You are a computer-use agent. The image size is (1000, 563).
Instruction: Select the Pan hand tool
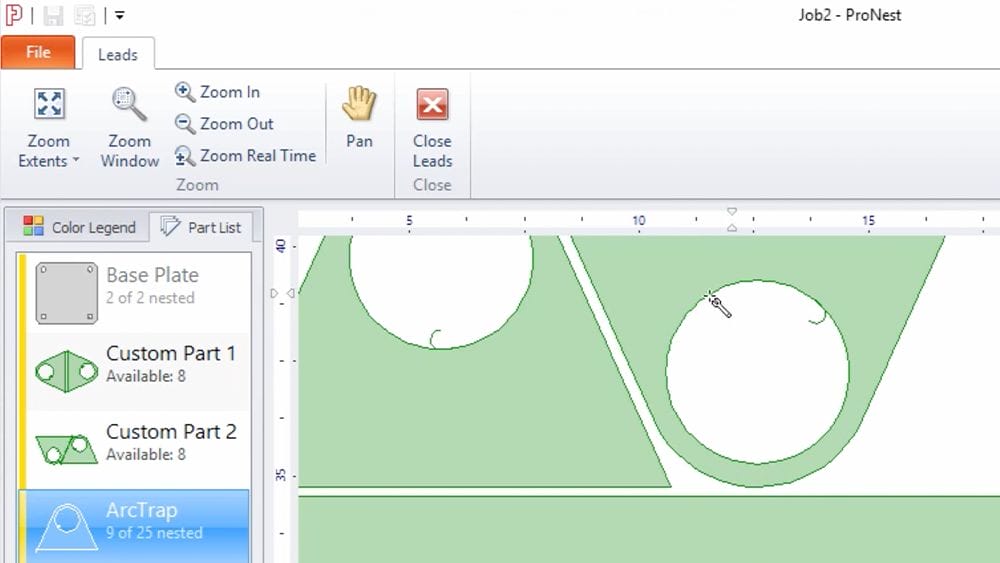coord(359,105)
